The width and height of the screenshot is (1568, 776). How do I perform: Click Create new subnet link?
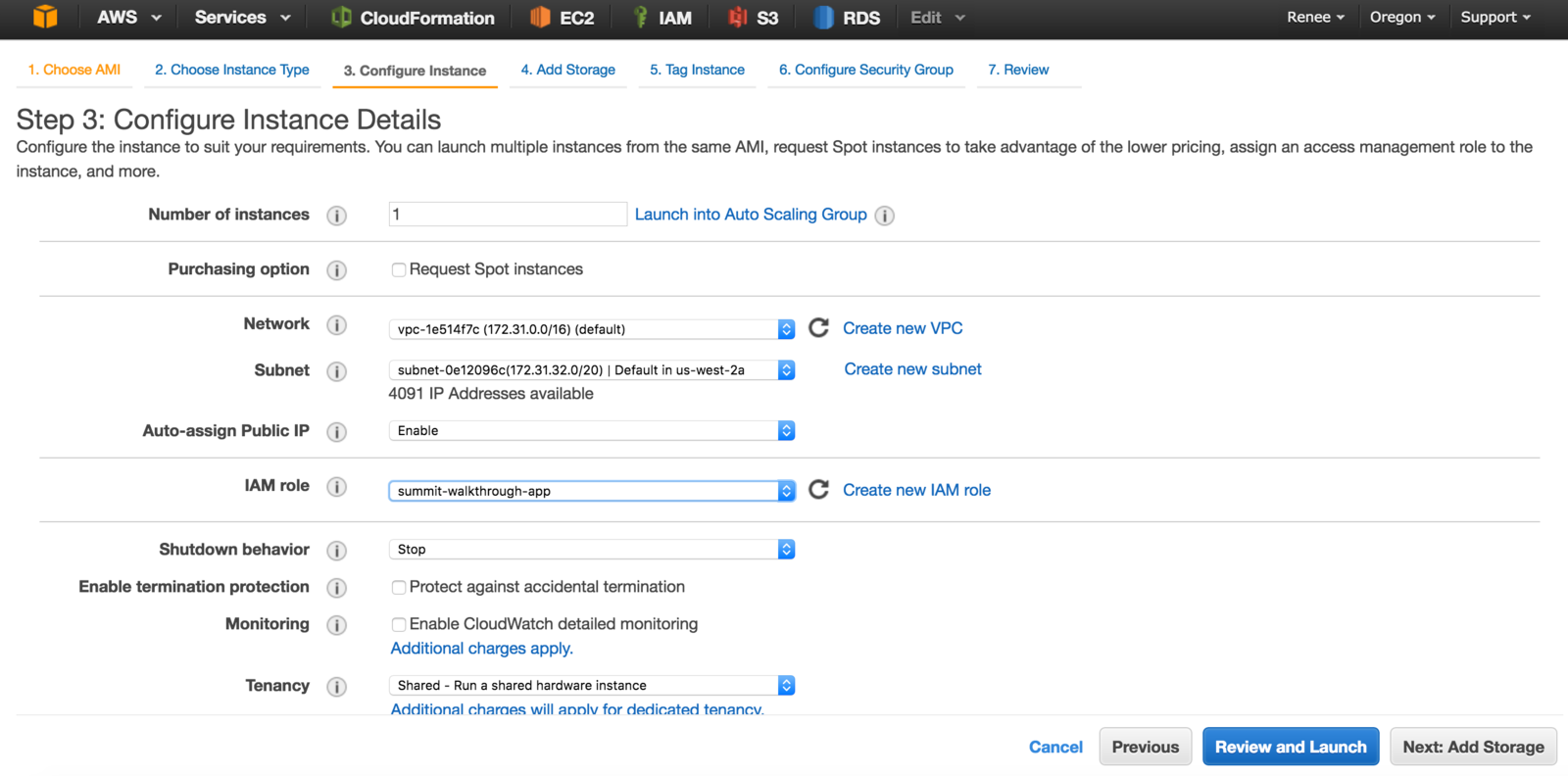click(x=912, y=369)
